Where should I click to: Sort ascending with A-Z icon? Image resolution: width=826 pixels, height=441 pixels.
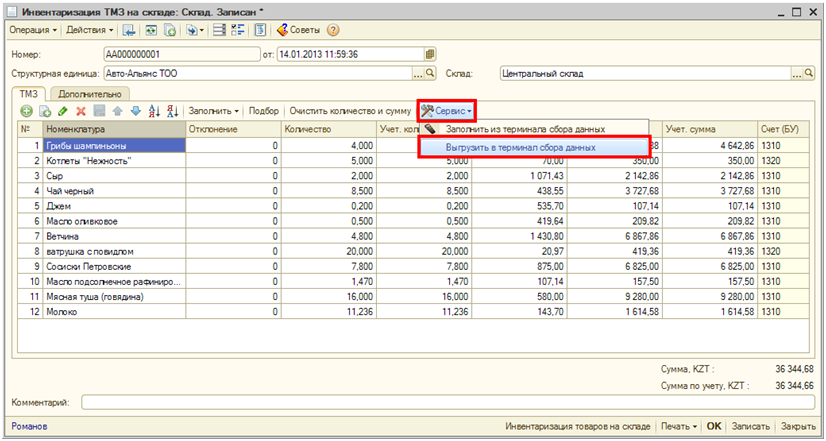[154, 111]
